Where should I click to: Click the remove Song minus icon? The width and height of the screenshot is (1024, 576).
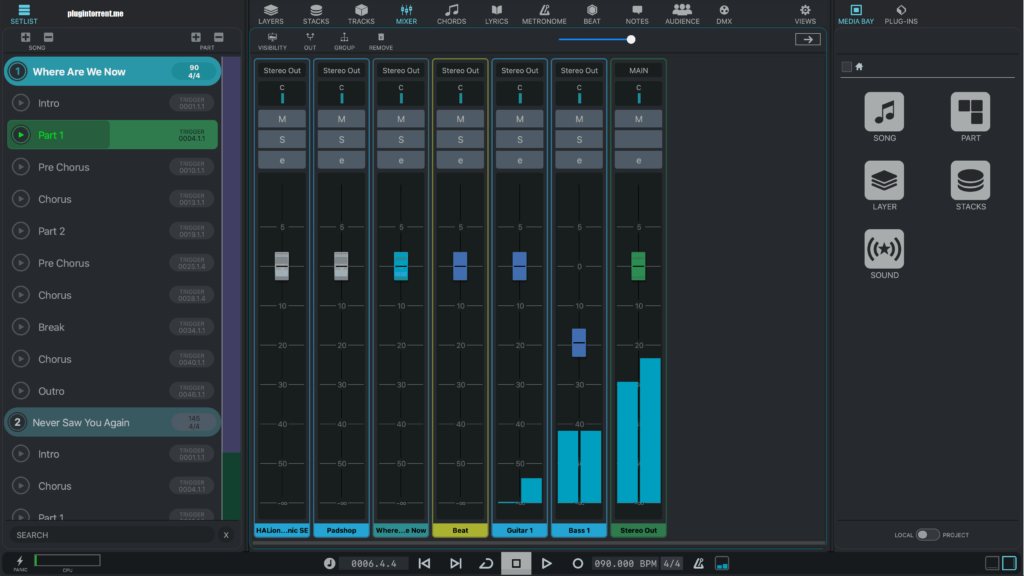pos(48,37)
